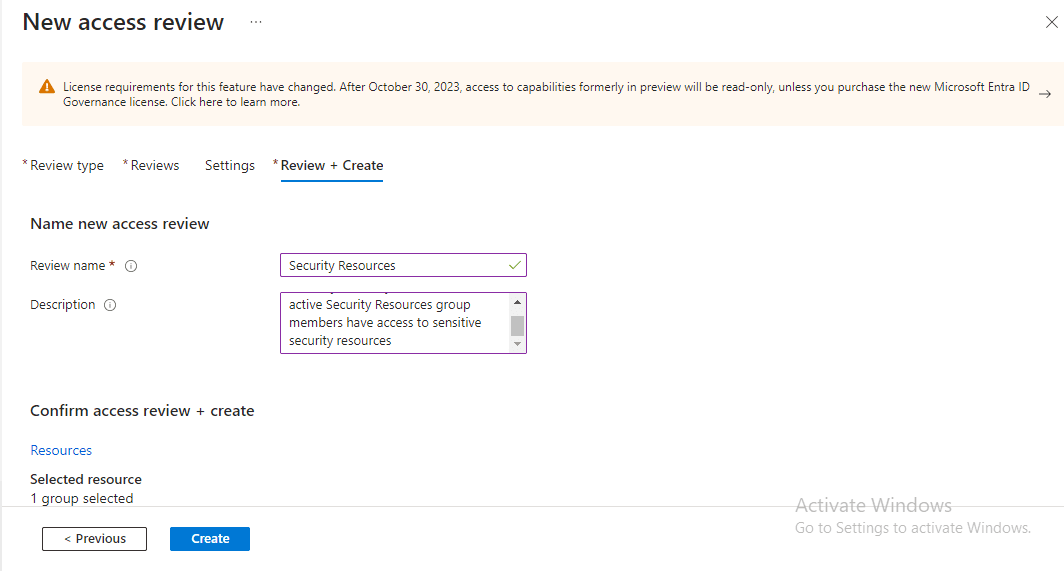
Task: Go to the Reviews tab
Action: (154, 166)
